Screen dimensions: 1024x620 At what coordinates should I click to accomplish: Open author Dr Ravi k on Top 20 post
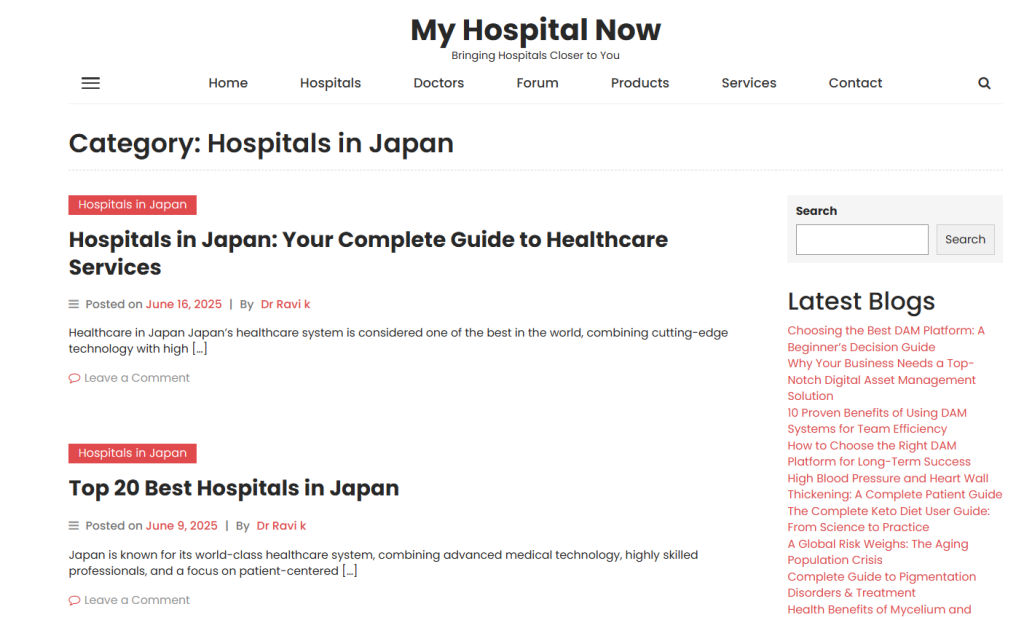coord(281,526)
